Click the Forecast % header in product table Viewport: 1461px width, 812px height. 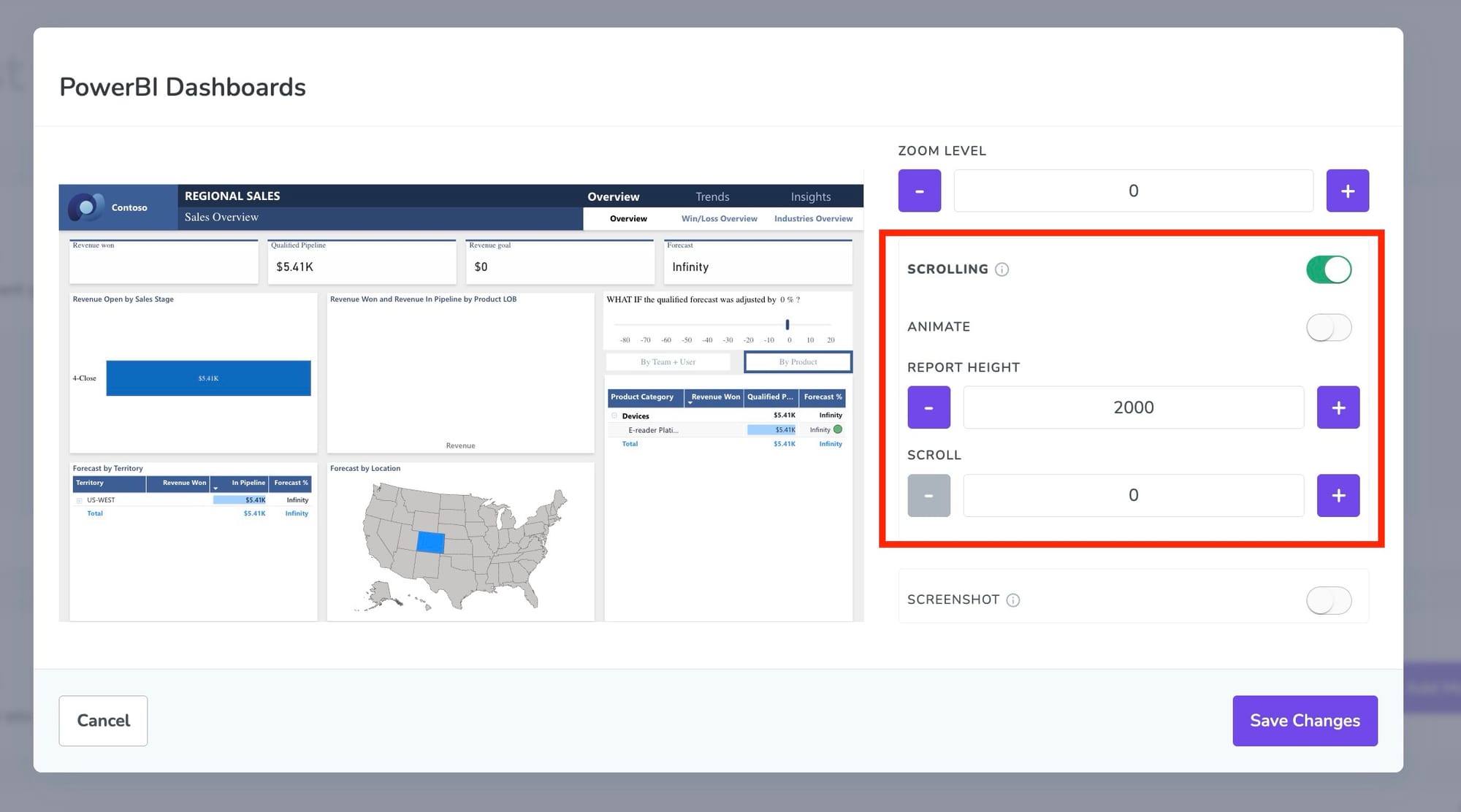coord(823,397)
